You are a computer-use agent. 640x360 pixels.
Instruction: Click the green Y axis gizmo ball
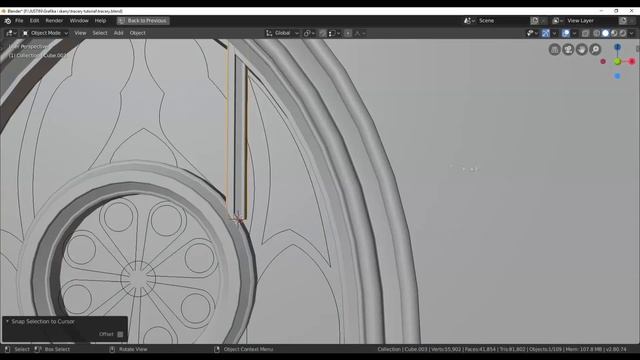coord(618,62)
